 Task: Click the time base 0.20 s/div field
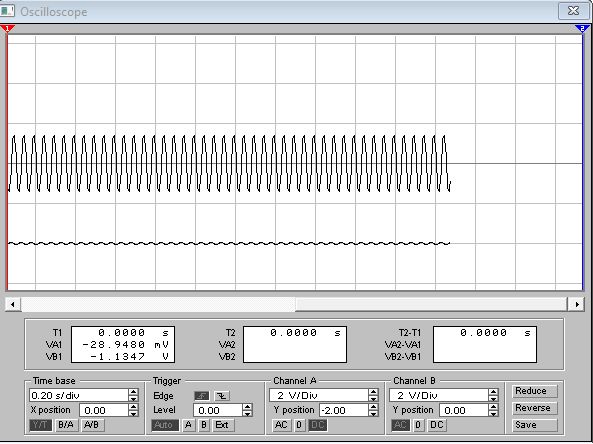point(79,396)
